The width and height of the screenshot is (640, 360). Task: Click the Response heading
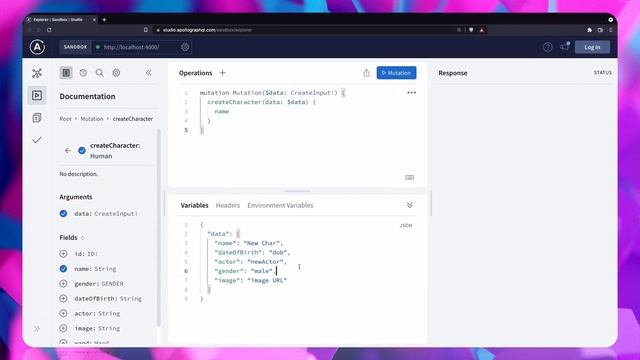click(453, 73)
